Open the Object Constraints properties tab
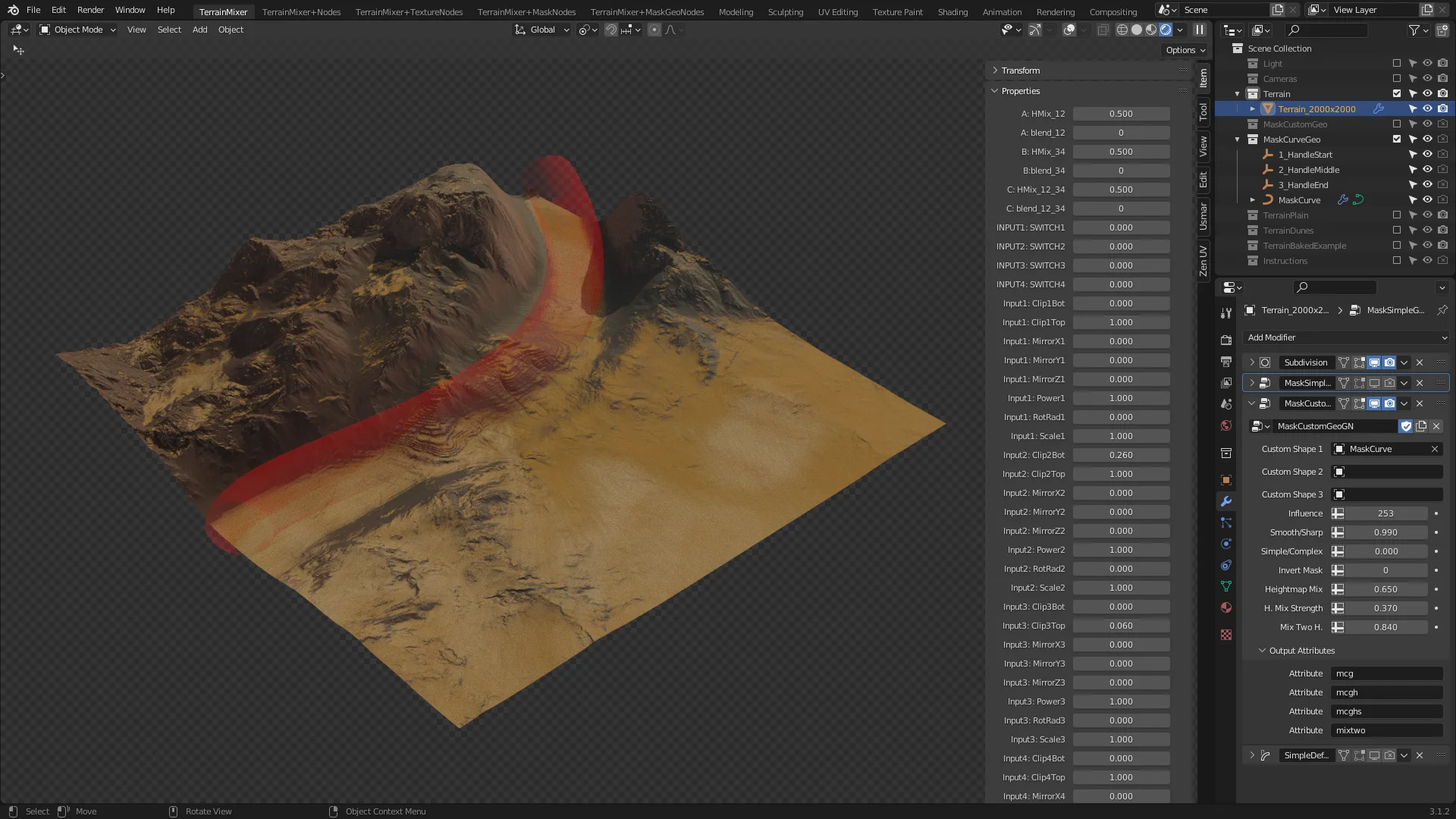 [1226, 565]
